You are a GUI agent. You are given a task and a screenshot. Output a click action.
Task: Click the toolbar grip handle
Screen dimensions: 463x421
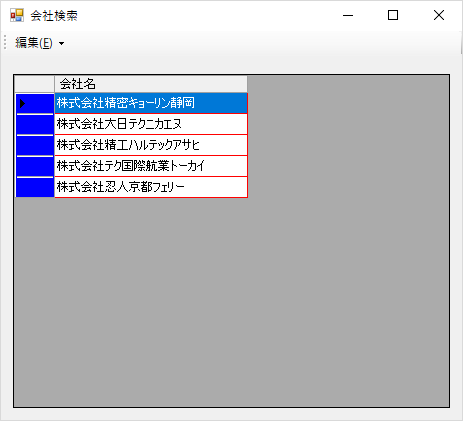click(x=5, y=43)
